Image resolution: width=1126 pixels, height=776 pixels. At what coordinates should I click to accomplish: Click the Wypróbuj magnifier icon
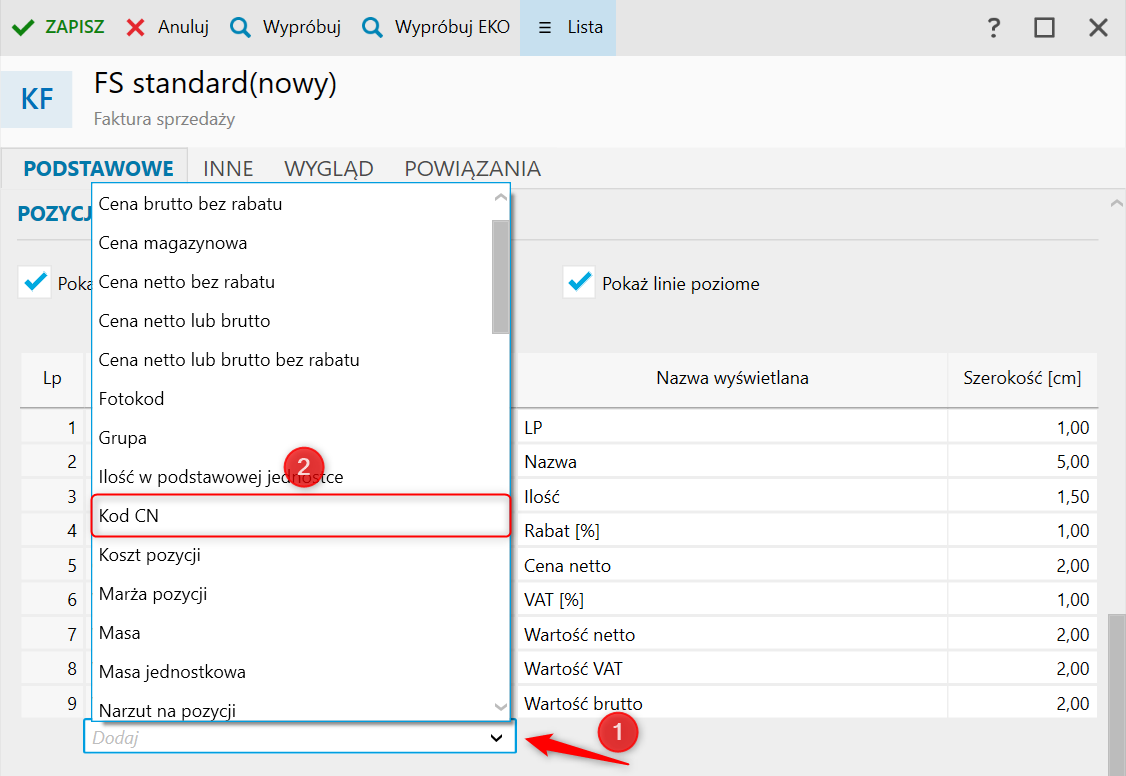tap(240, 27)
